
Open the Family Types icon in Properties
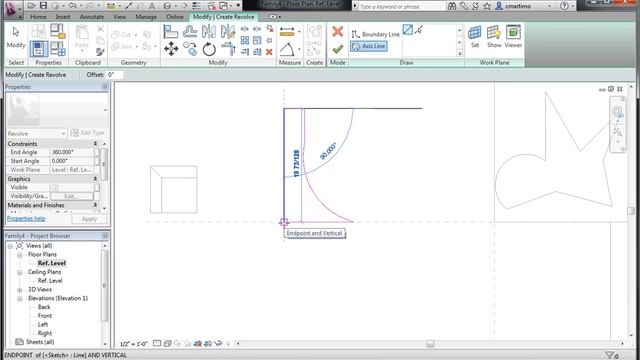point(58,49)
